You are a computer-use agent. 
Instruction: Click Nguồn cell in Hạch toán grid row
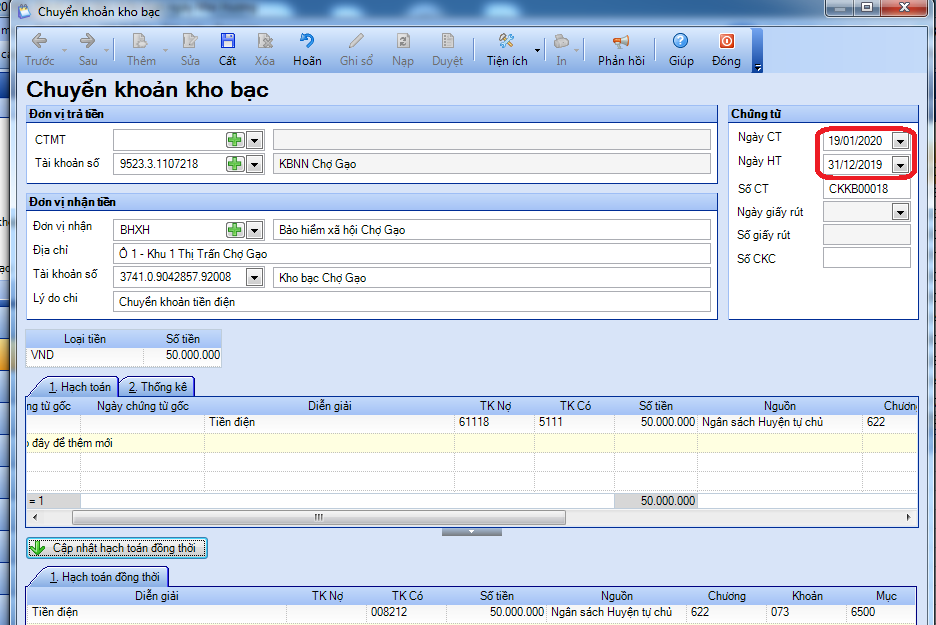(x=780, y=422)
